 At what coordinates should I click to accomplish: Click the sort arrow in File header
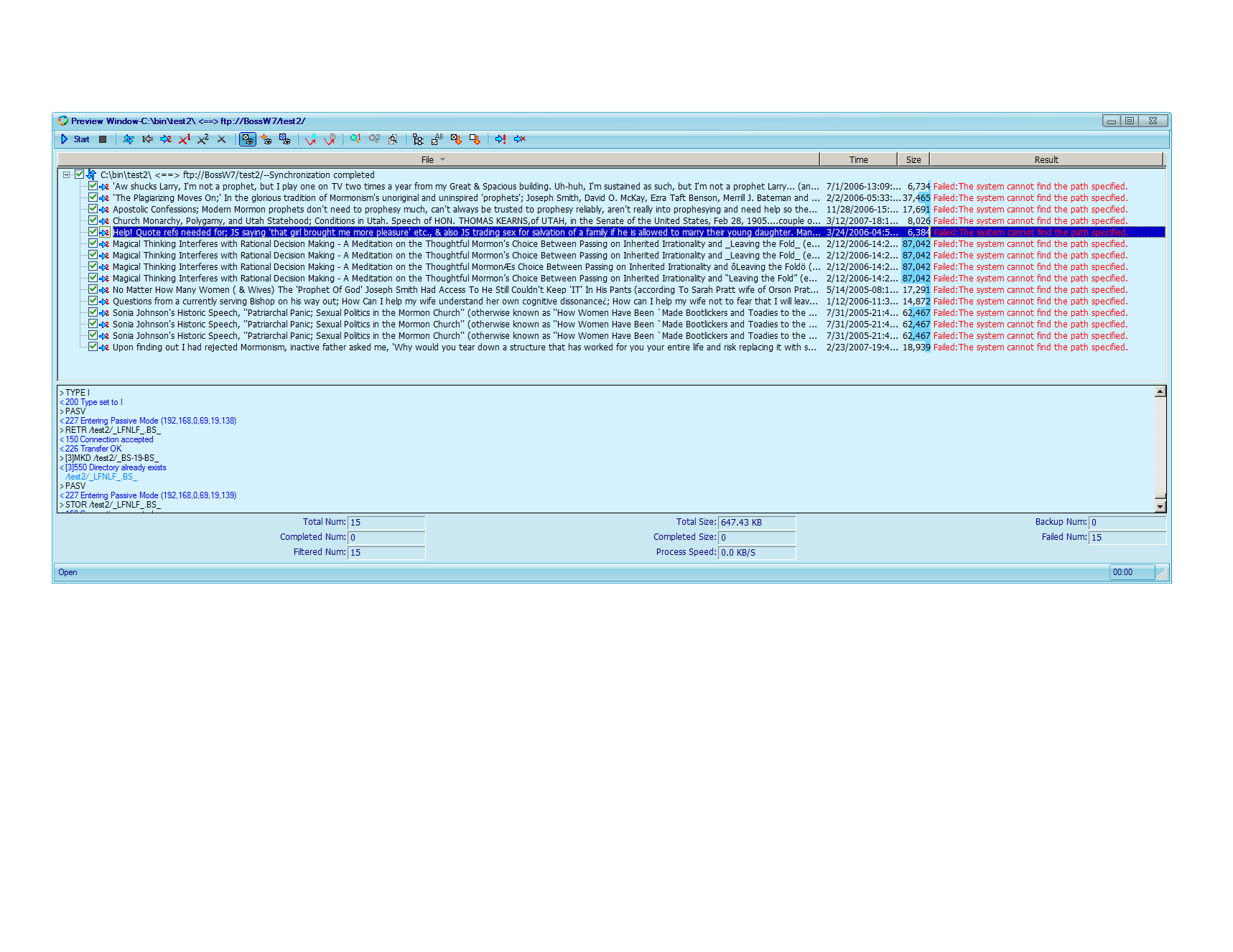[x=443, y=159]
